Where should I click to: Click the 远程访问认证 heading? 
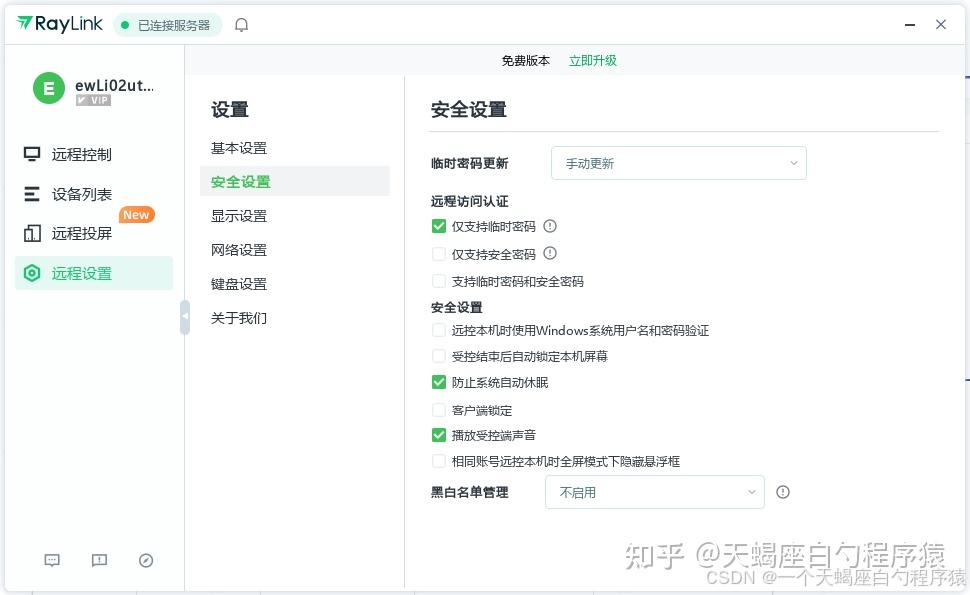click(x=470, y=201)
